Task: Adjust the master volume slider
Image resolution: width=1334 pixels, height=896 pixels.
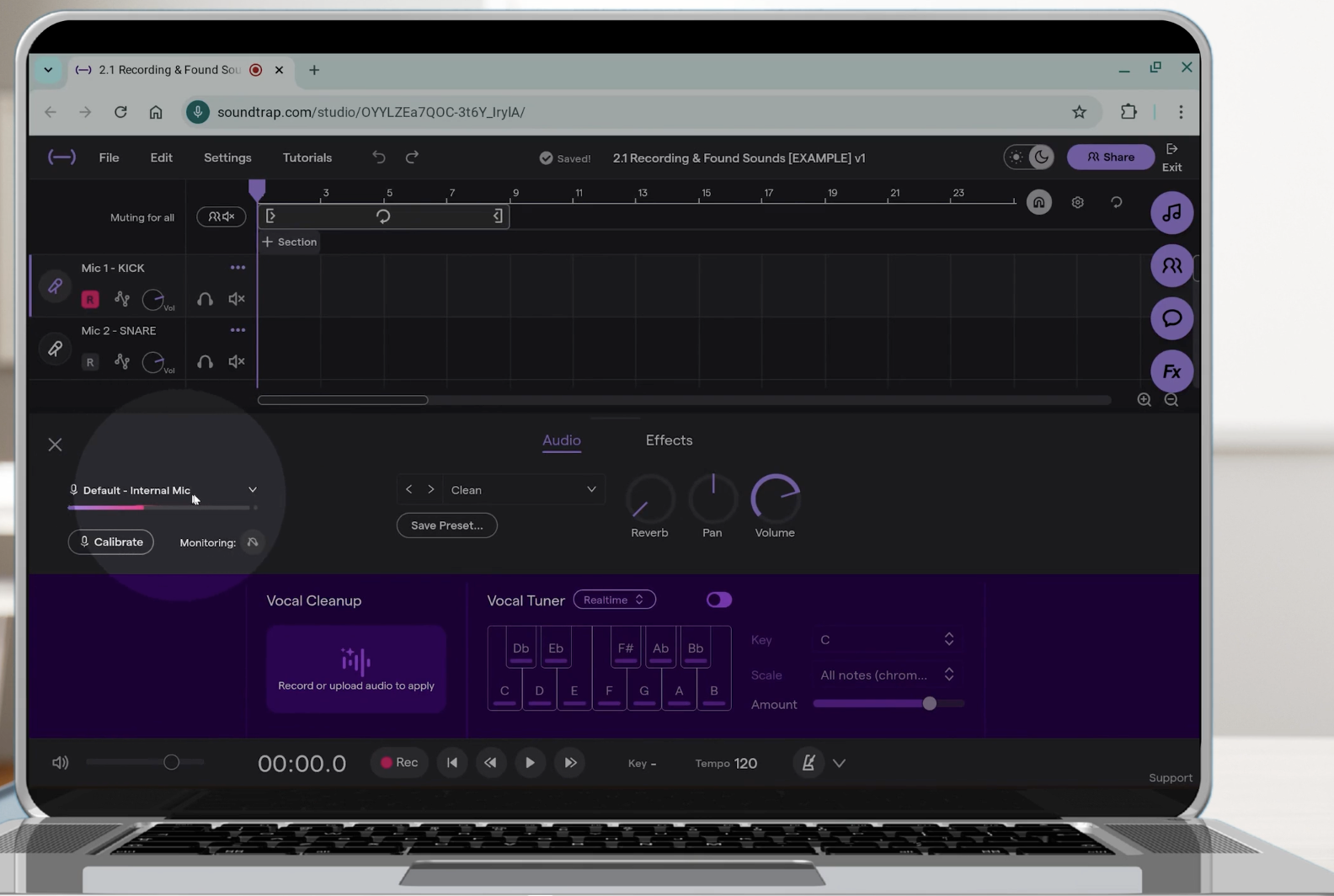Action: click(145, 763)
